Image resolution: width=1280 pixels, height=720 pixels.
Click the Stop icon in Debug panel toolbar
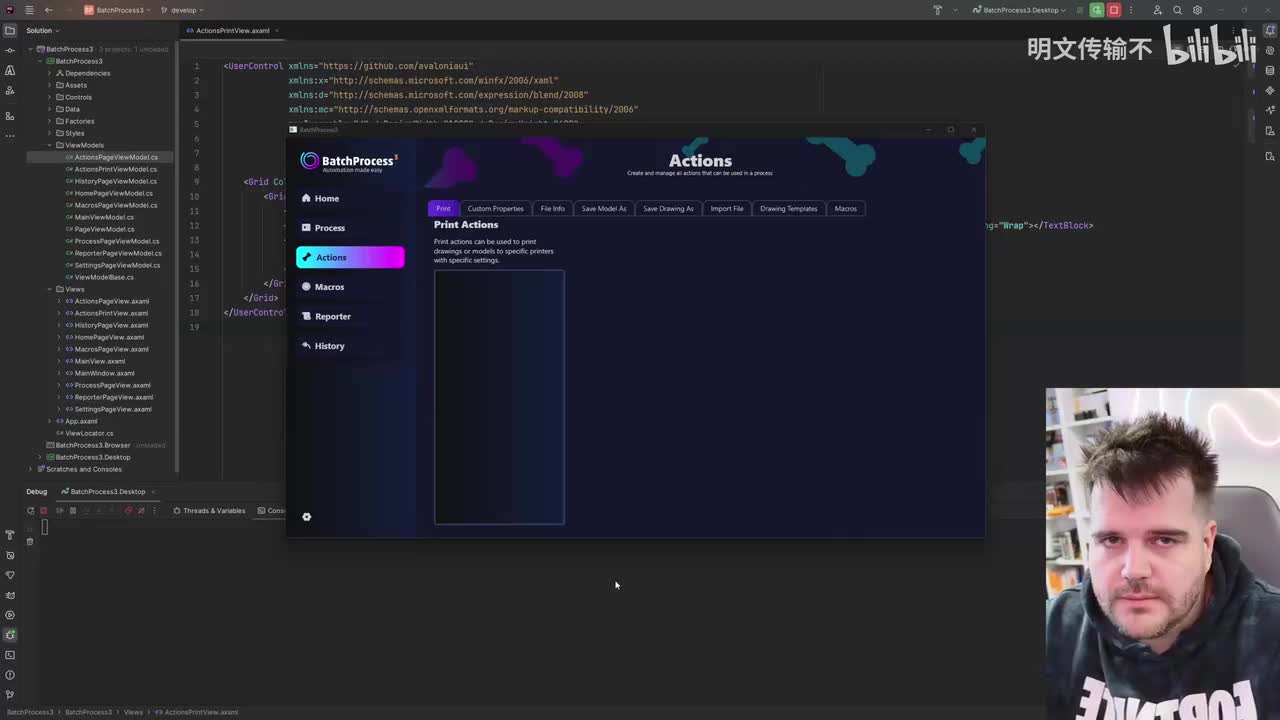pos(43,511)
